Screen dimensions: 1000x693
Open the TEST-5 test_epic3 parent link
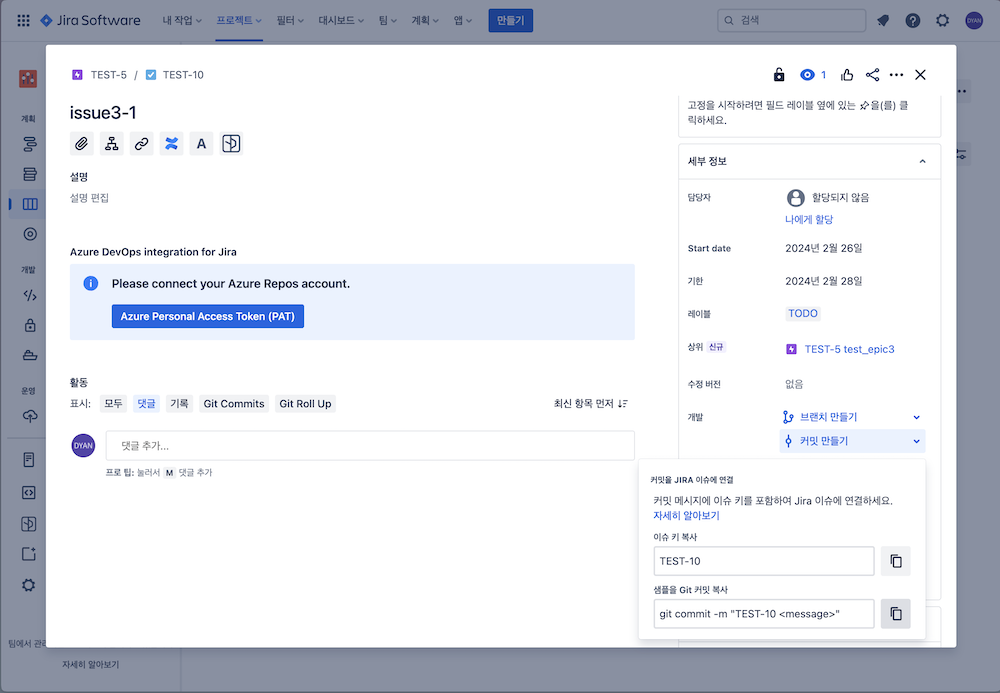[x=849, y=349]
